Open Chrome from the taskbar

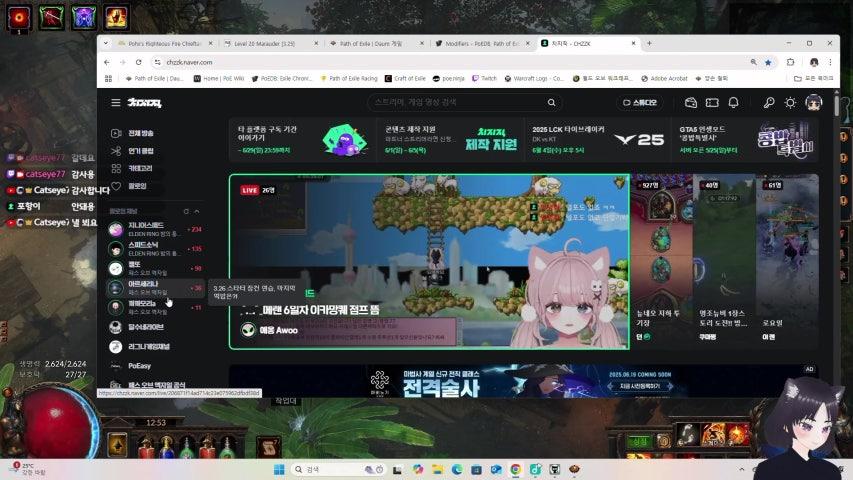[x=515, y=469]
